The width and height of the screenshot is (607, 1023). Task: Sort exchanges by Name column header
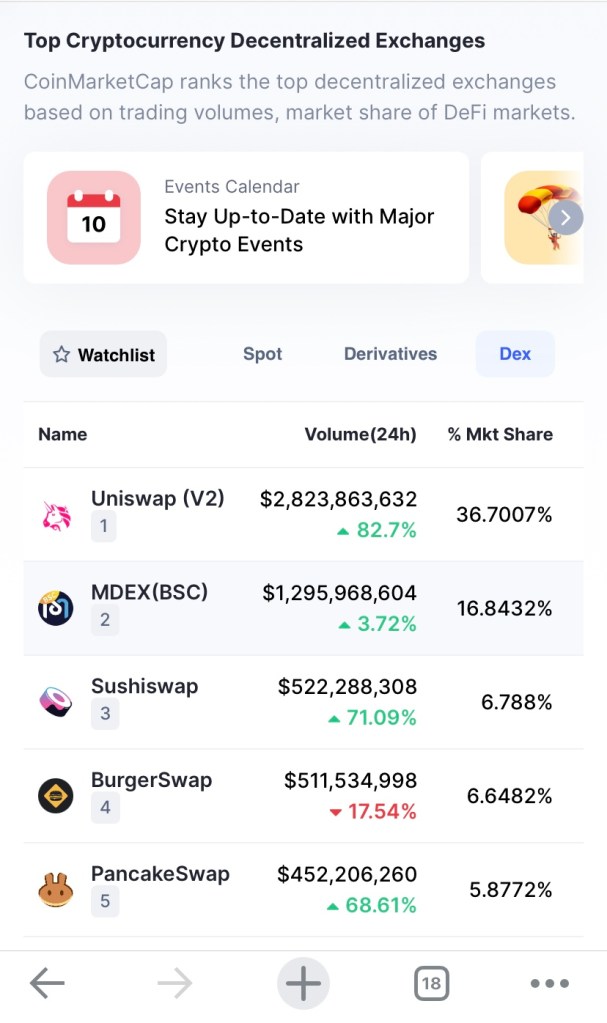pos(62,434)
